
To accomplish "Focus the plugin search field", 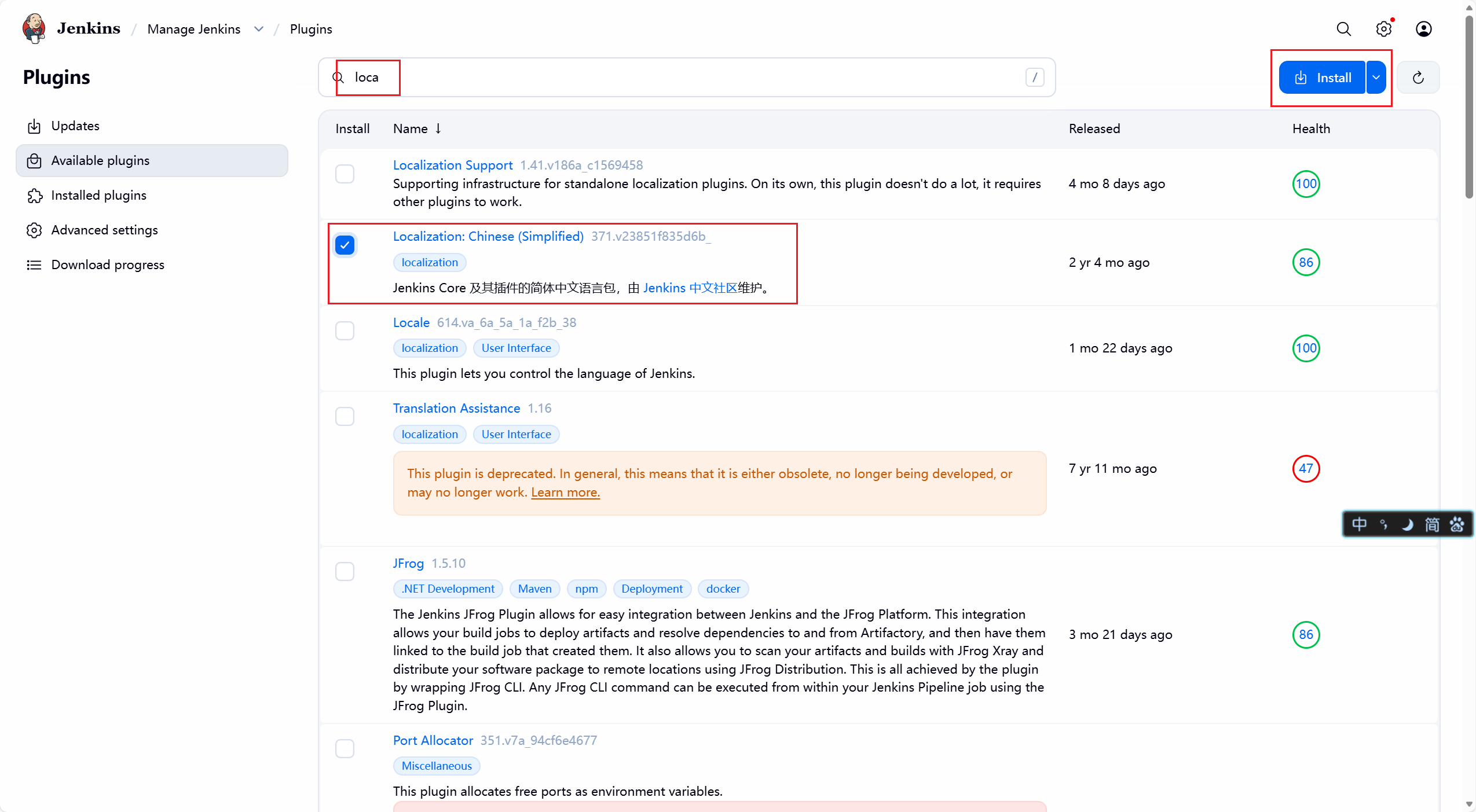I will click(683, 78).
